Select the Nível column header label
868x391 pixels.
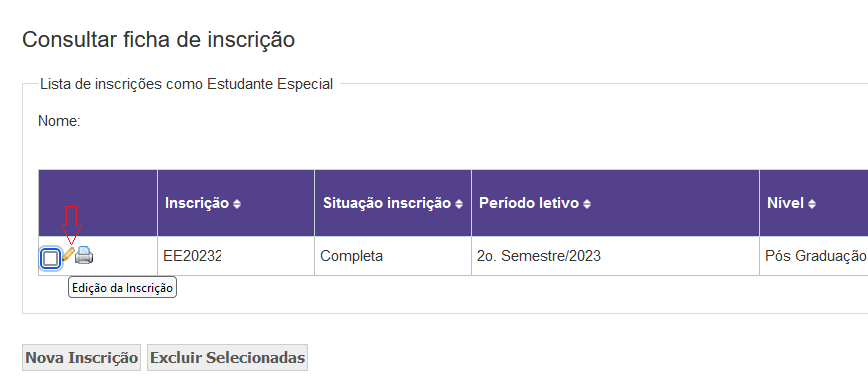pyautogui.click(x=786, y=203)
